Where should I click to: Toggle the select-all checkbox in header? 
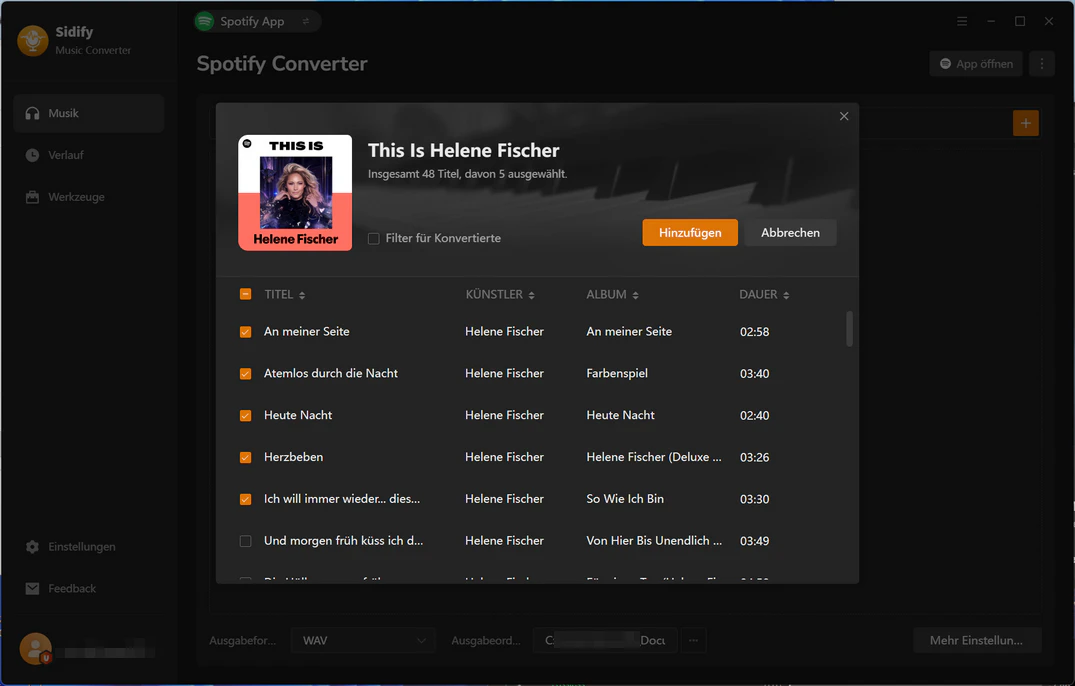(245, 294)
